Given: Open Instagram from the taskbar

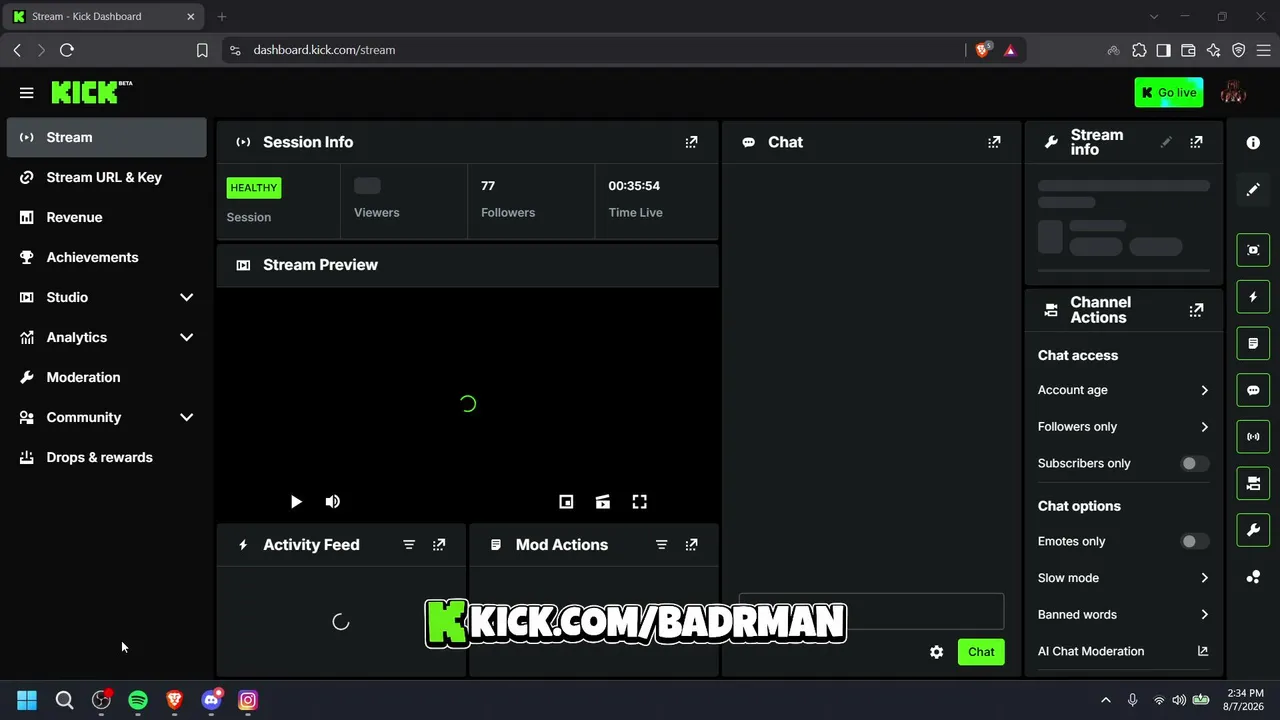Looking at the screenshot, I should point(248,700).
